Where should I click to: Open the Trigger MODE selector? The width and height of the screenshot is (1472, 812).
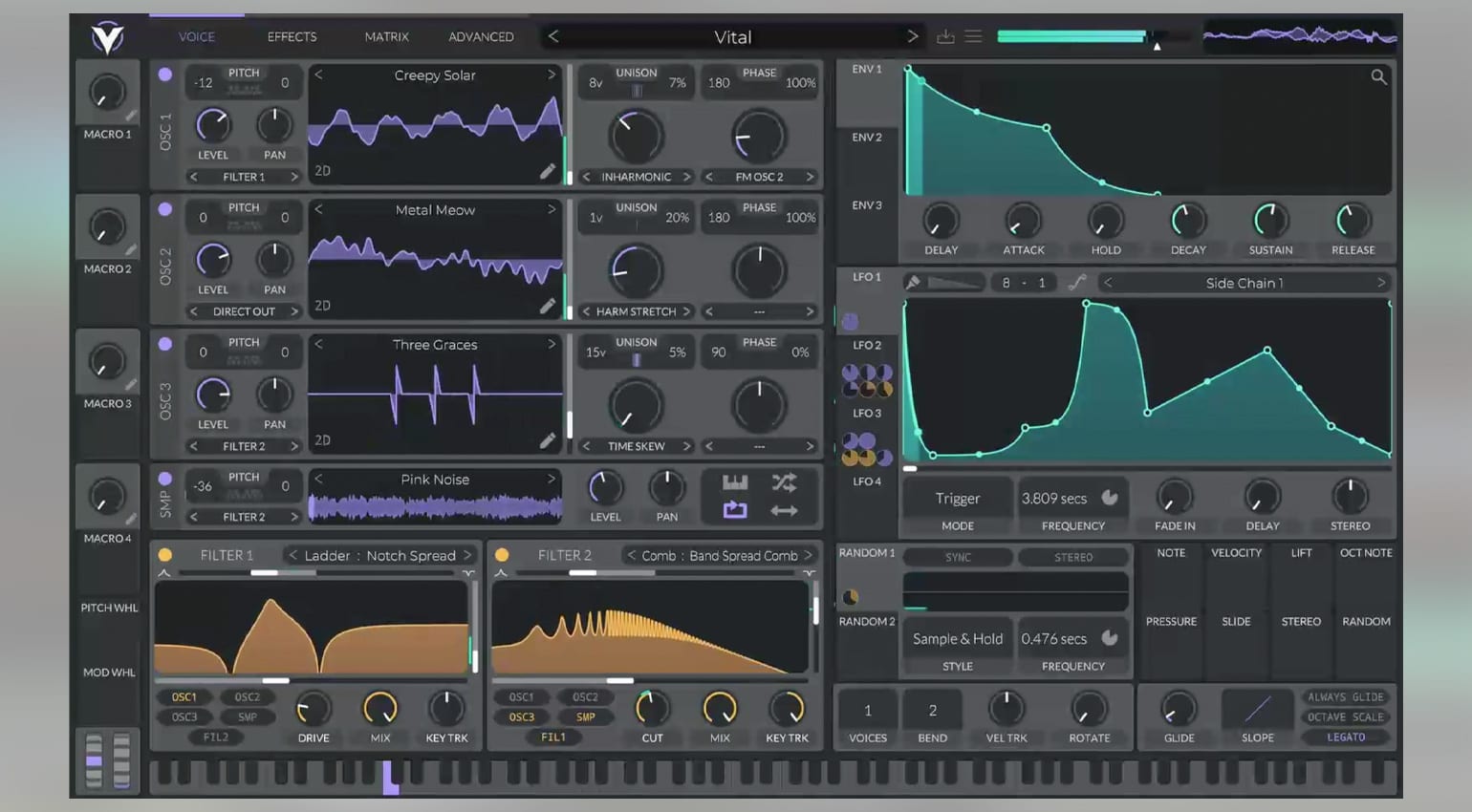pyautogui.click(x=958, y=498)
